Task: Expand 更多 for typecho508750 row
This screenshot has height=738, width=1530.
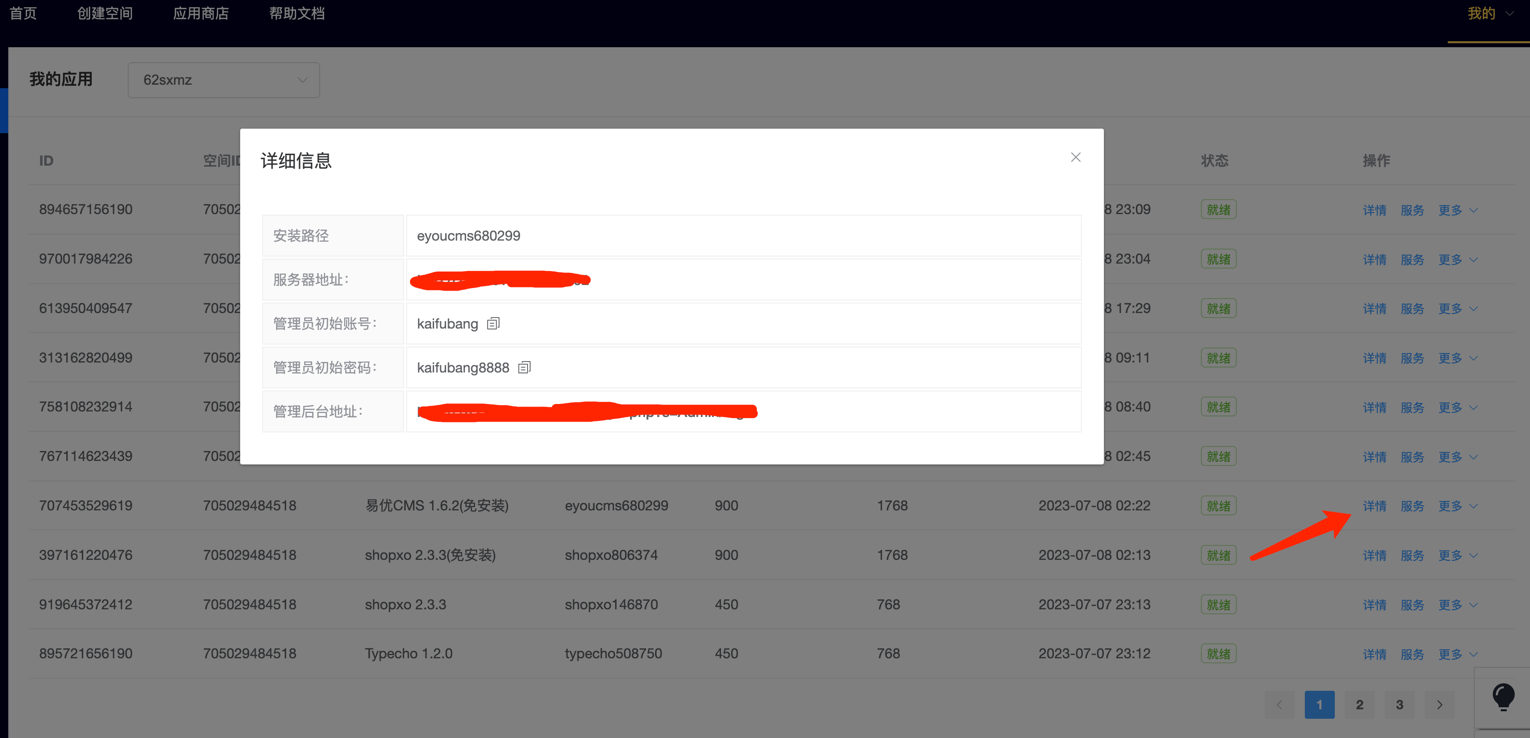Action: coord(1458,654)
